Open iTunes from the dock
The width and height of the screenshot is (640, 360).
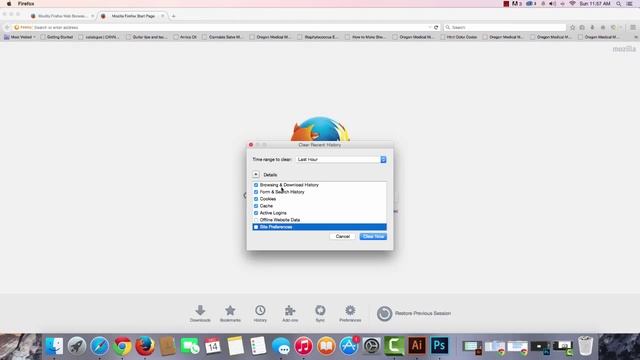(303, 346)
